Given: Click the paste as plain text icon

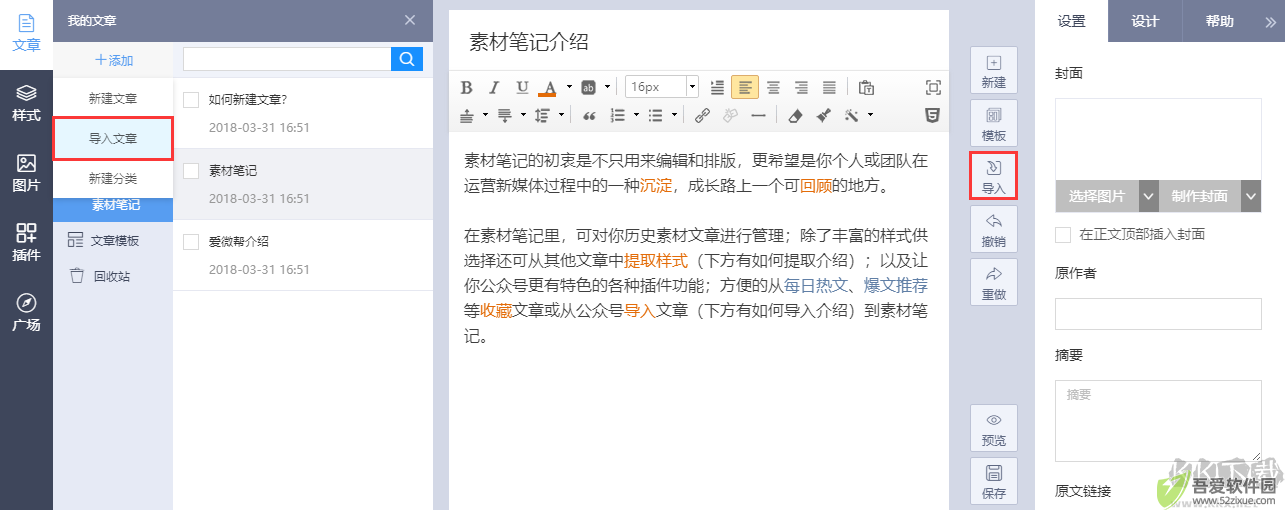Looking at the screenshot, I should tap(866, 87).
